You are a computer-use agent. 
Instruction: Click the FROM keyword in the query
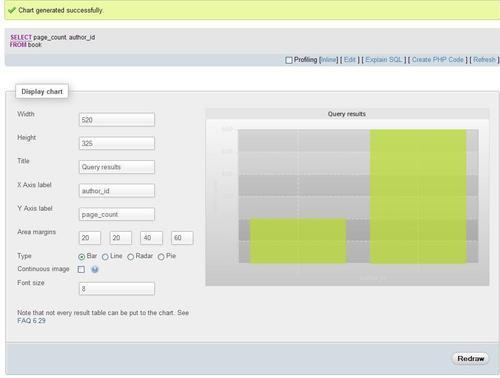[18, 45]
